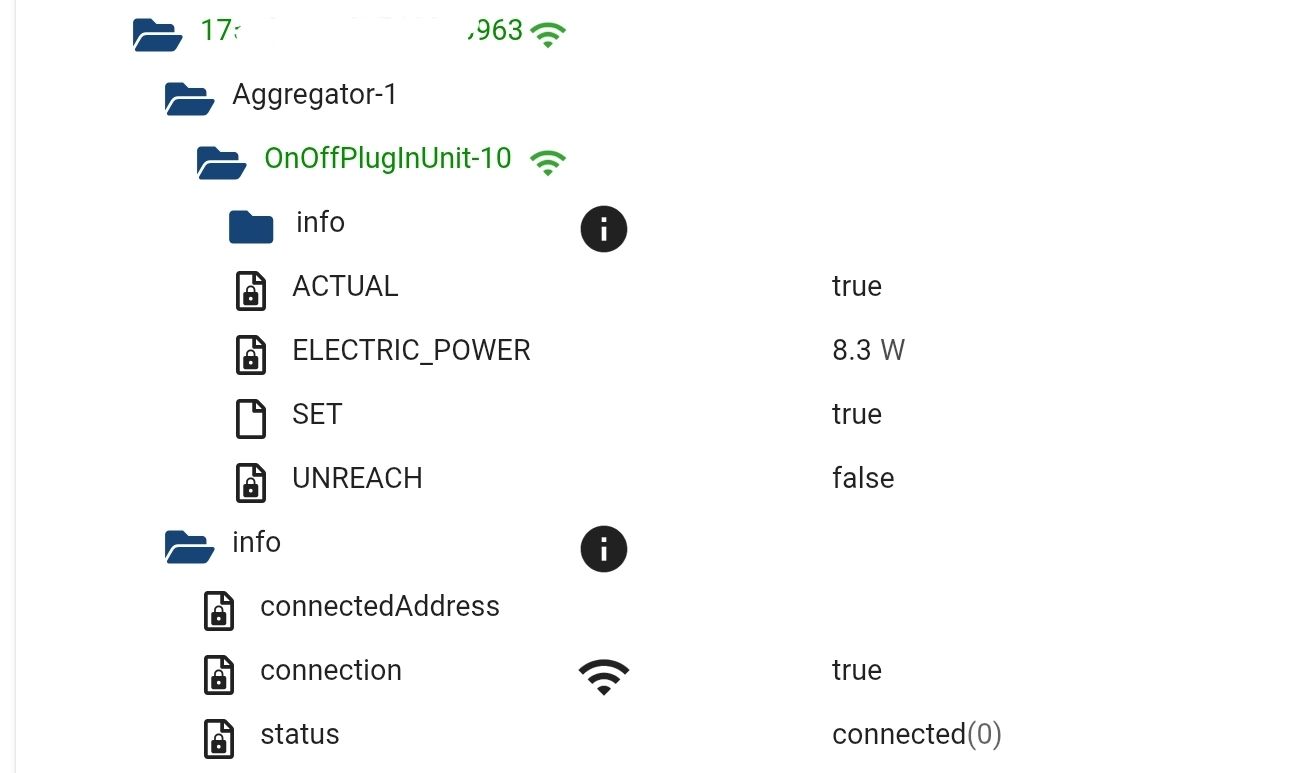Click the info icon beside the lower info folder
Image resolution: width=1290 pixels, height=773 pixels.
coord(603,549)
